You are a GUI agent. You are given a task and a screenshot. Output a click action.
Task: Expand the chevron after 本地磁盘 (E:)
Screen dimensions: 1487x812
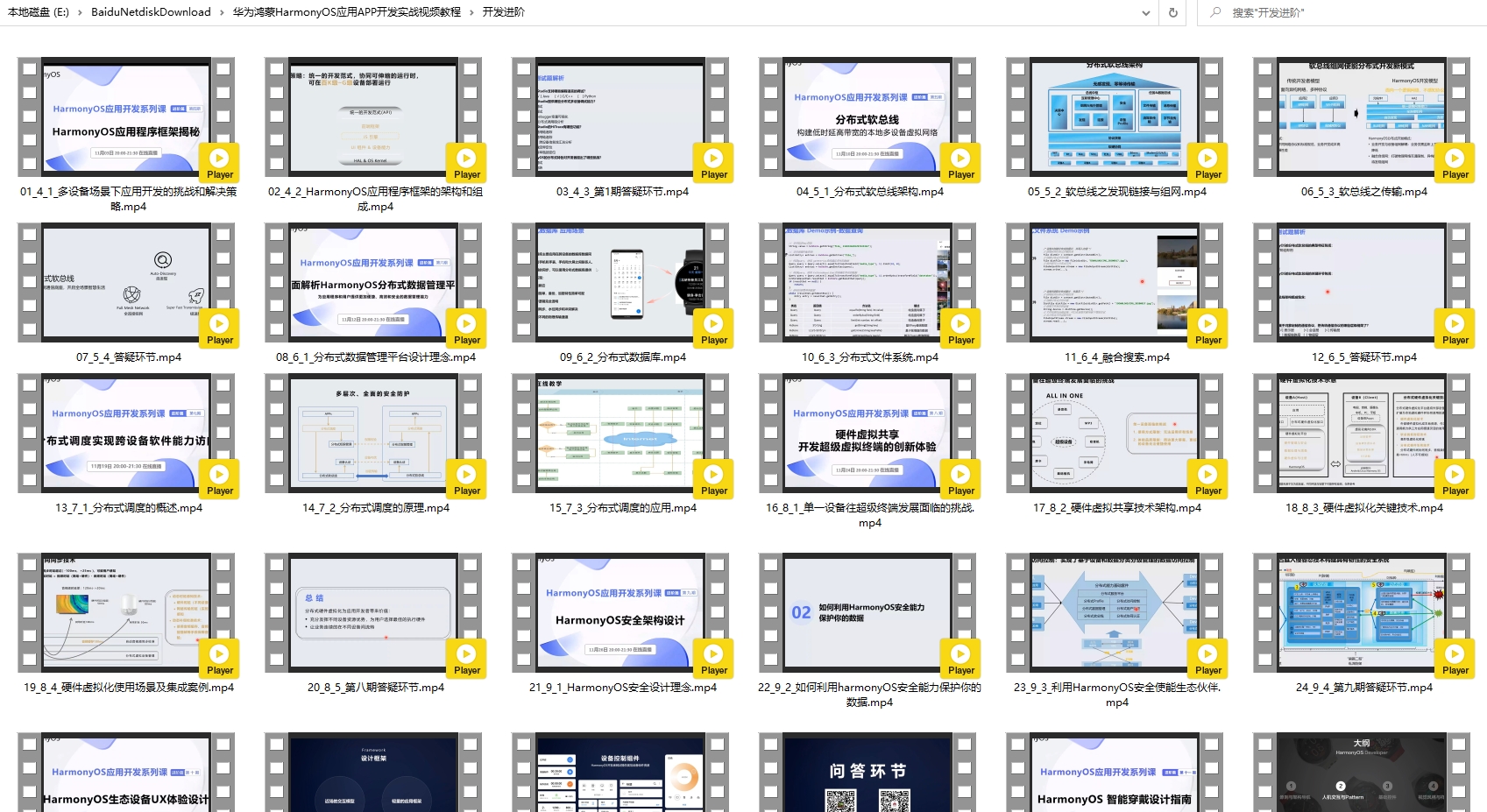80,12
